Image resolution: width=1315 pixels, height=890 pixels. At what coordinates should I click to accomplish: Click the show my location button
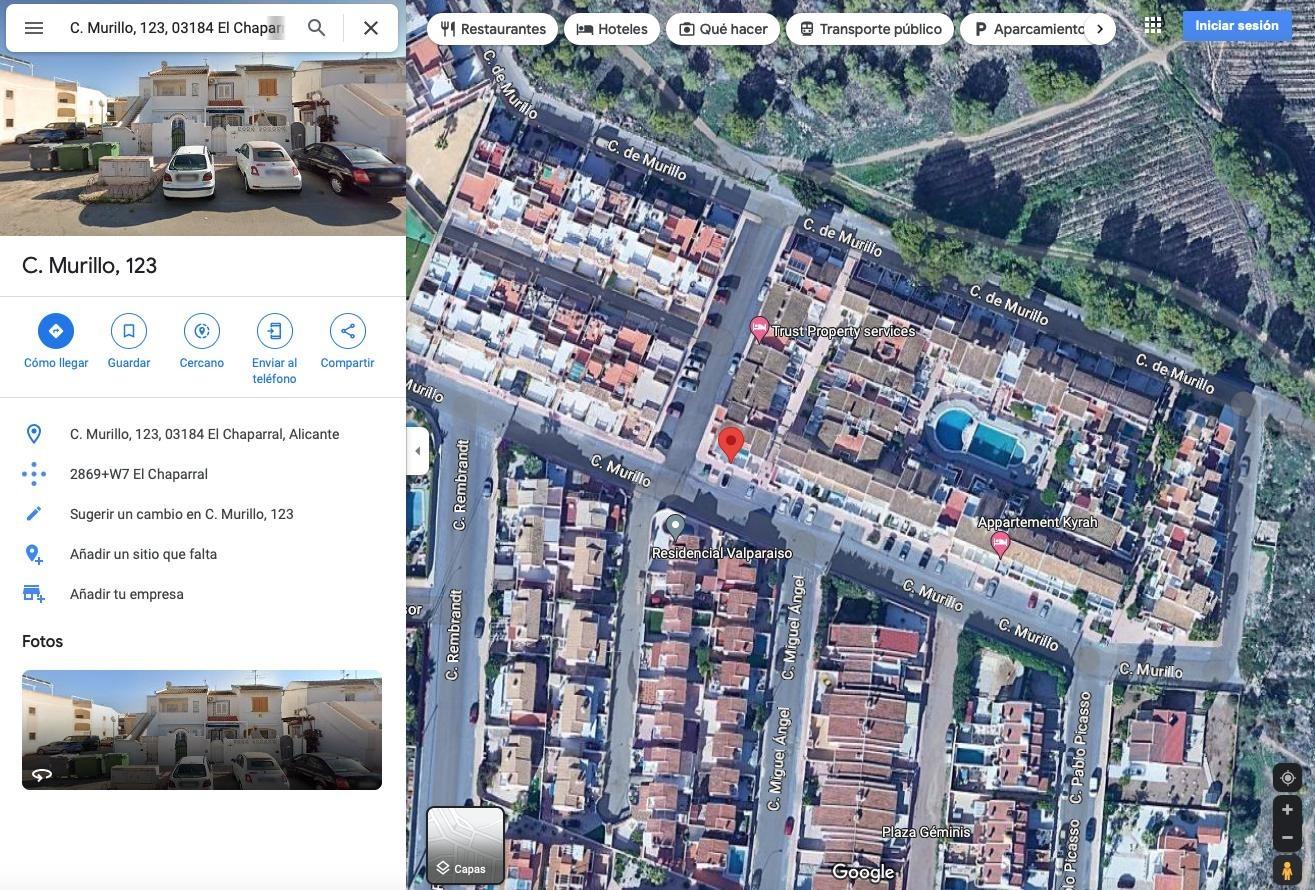1287,778
